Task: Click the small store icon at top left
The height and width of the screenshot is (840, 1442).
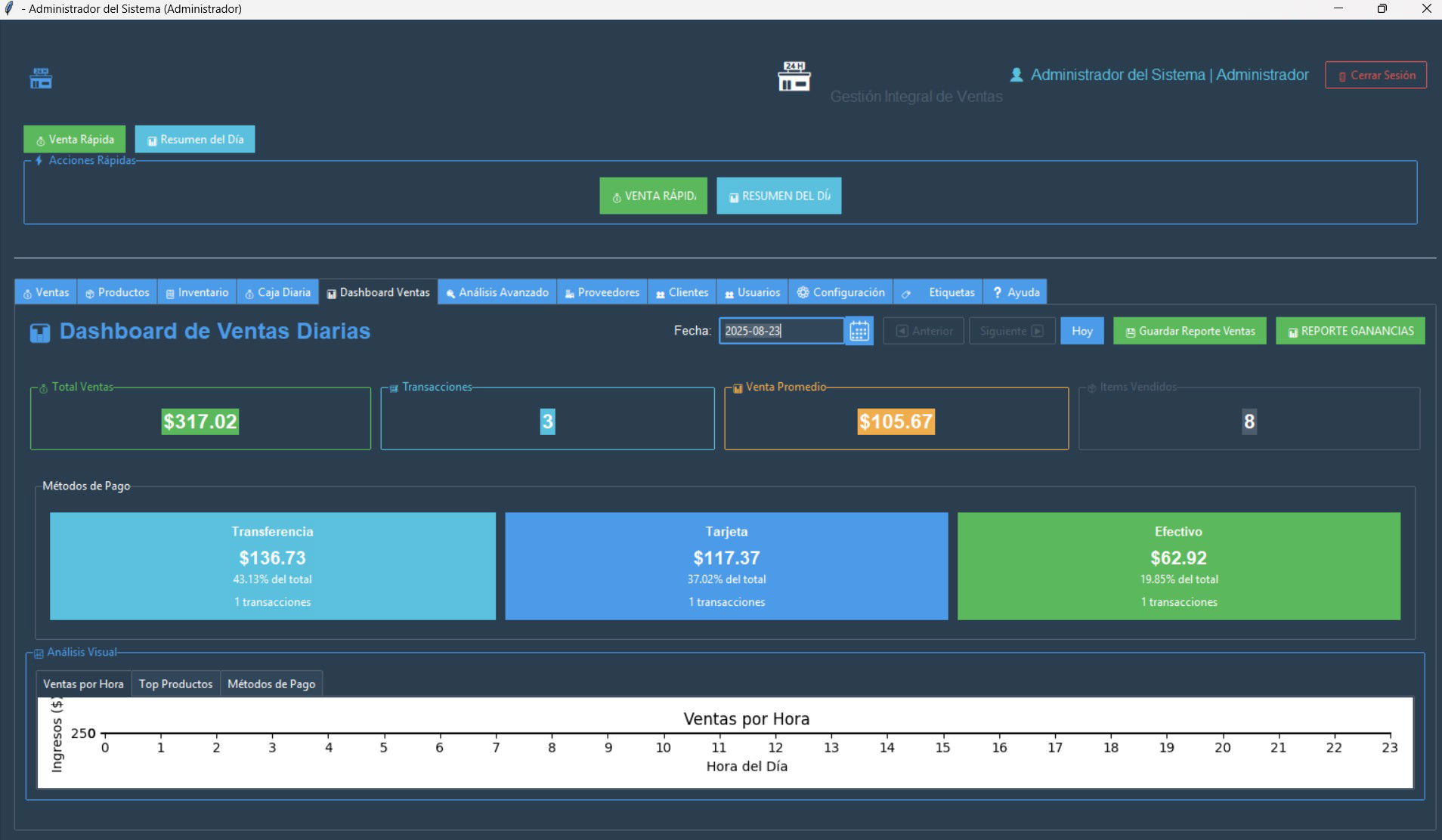Action: click(x=41, y=78)
